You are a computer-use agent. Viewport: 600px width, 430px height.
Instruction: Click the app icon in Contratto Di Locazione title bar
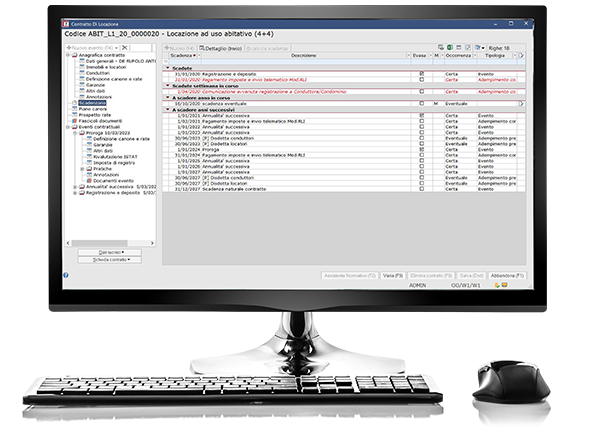(66, 21)
